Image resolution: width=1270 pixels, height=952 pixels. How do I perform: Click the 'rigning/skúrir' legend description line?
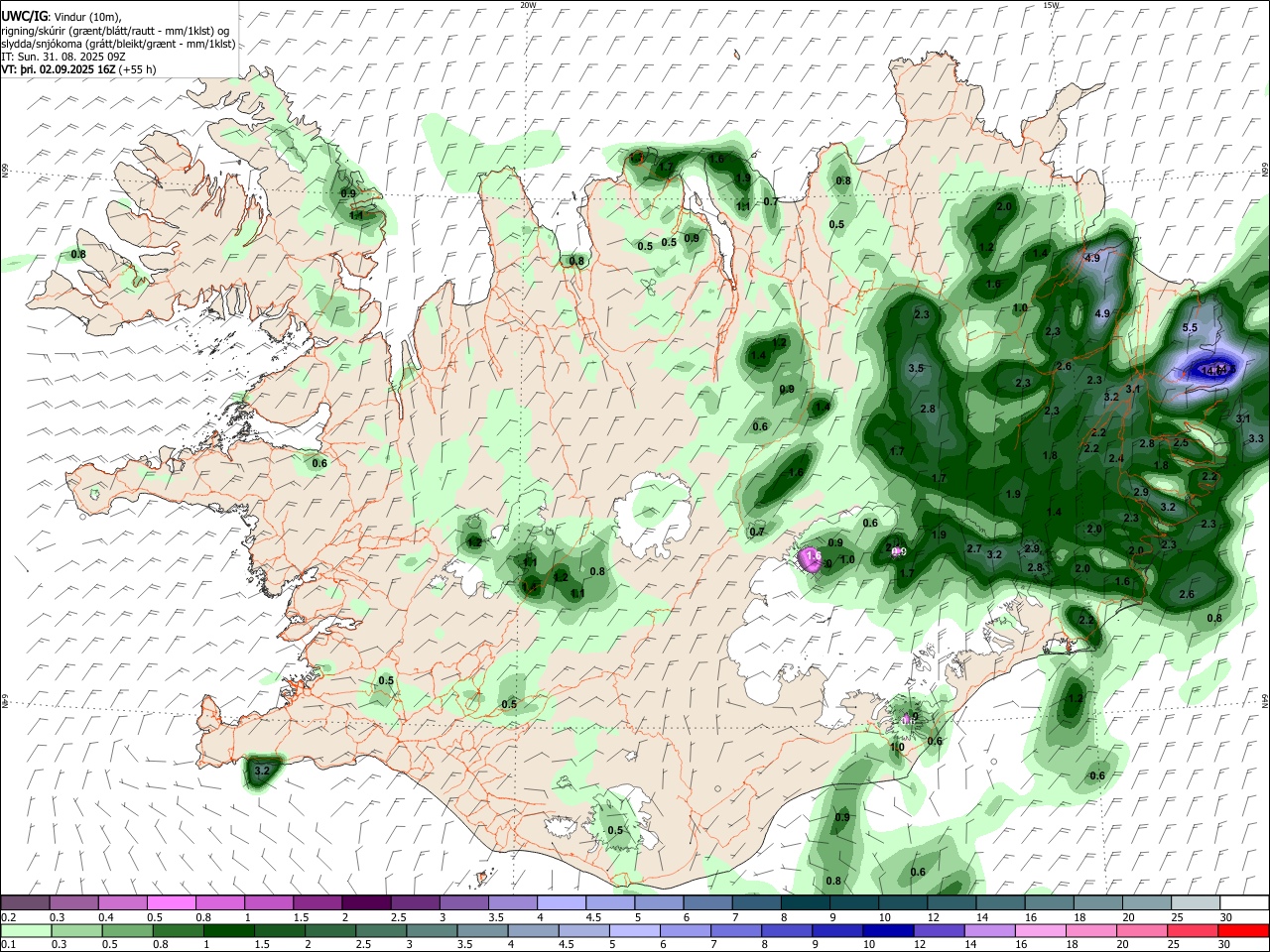[x=115, y=31]
